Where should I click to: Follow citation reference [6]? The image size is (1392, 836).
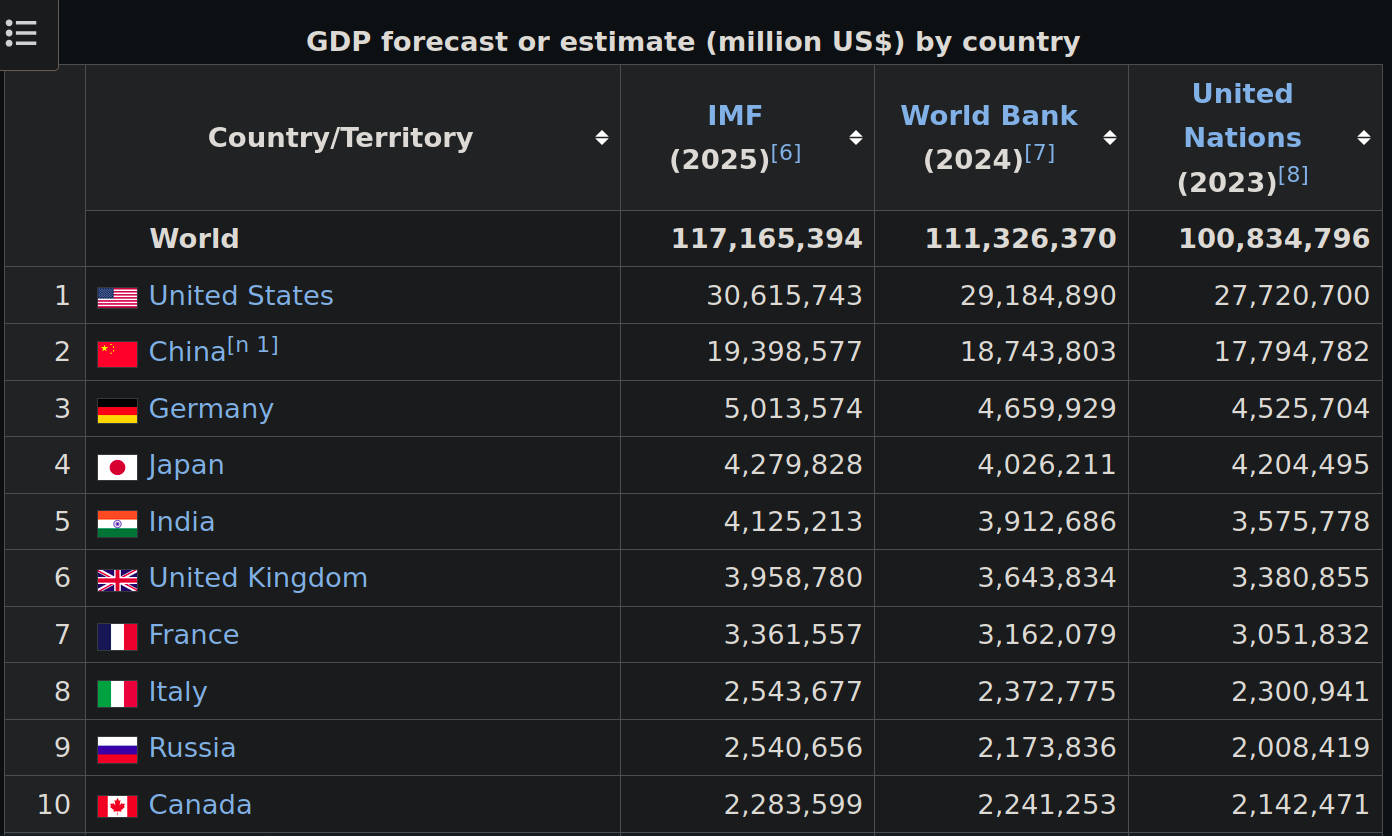point(786,153)
